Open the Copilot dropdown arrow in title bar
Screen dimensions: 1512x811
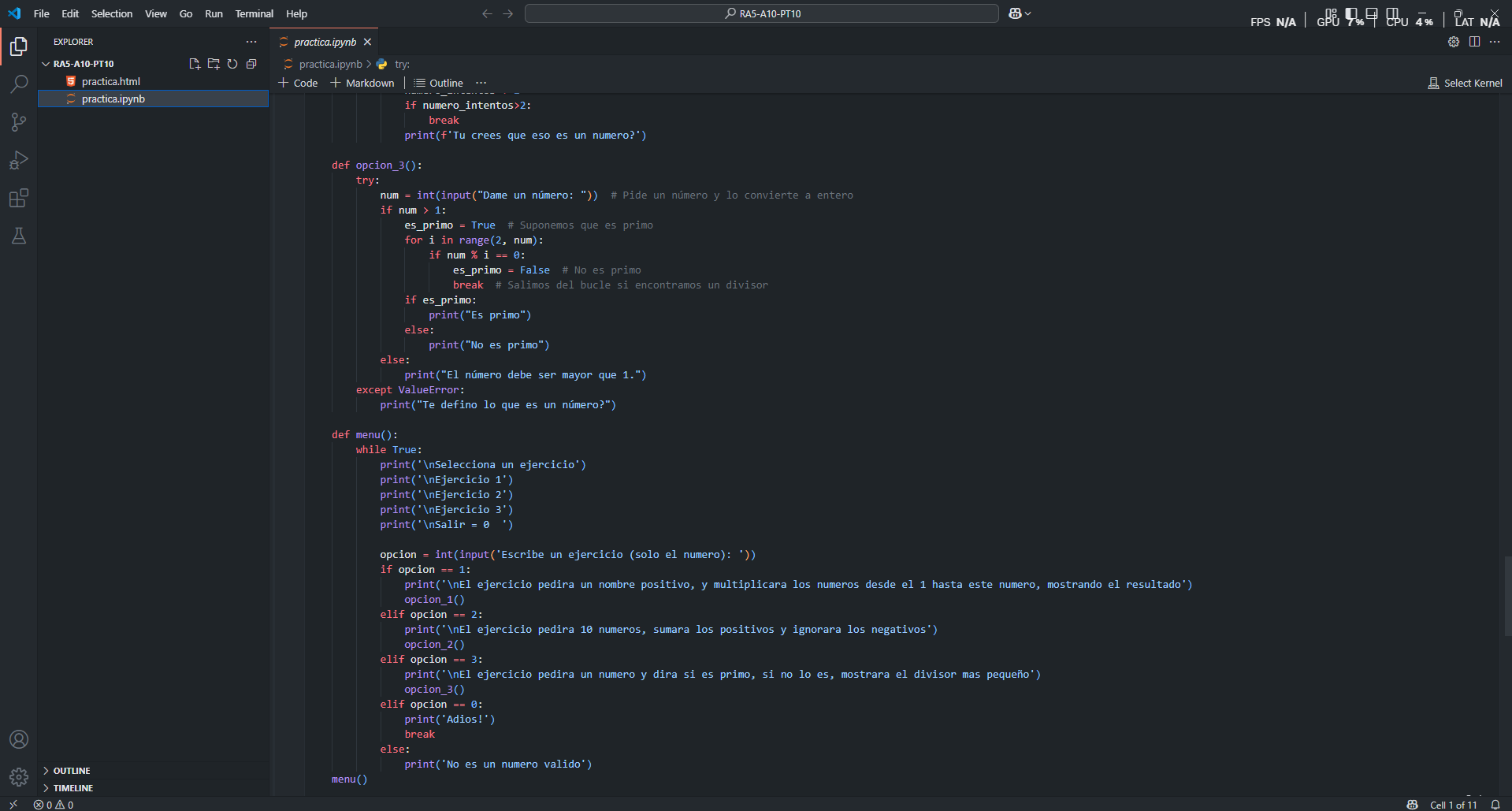1027,13
